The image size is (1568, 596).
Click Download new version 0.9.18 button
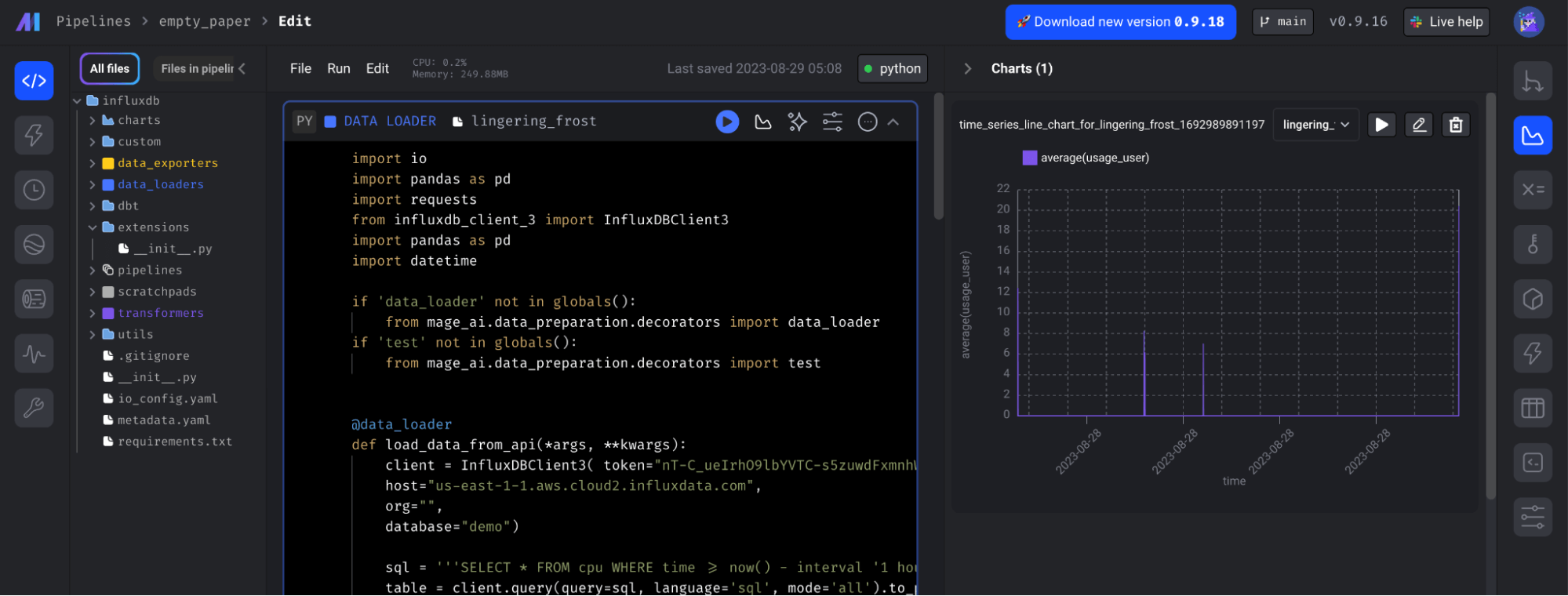click(x=1121, y=22)
